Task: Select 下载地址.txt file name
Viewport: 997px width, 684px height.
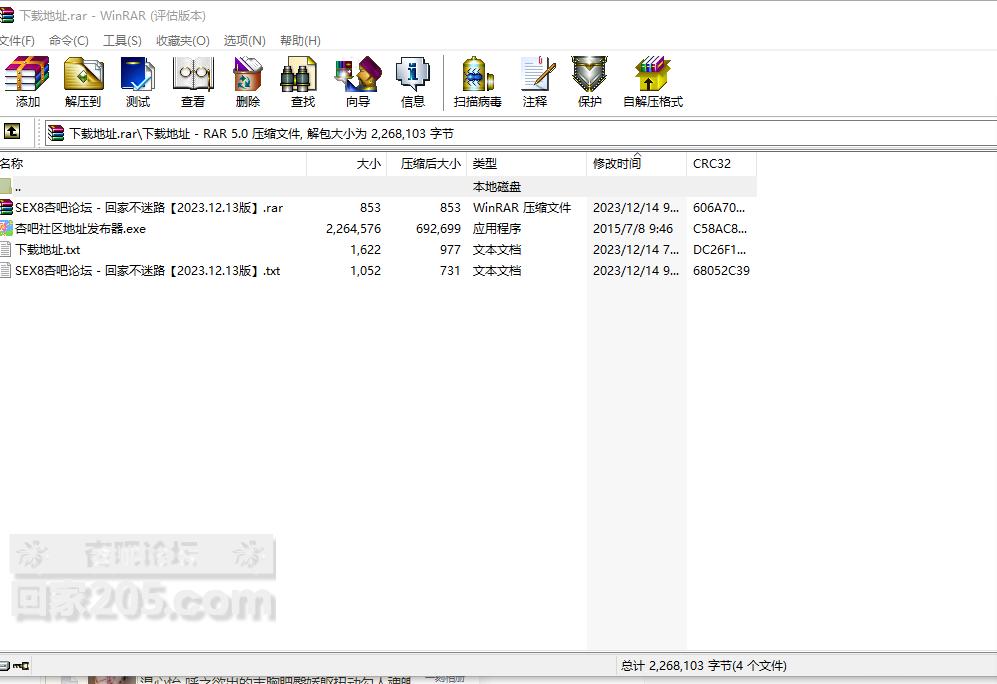Action: tap(48, 249)
